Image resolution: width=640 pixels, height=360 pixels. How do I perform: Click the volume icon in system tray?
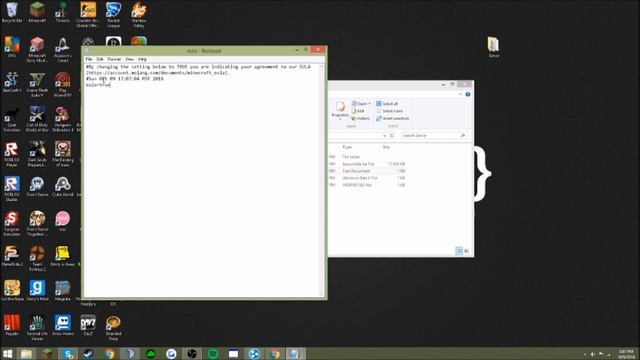(593, 354)
